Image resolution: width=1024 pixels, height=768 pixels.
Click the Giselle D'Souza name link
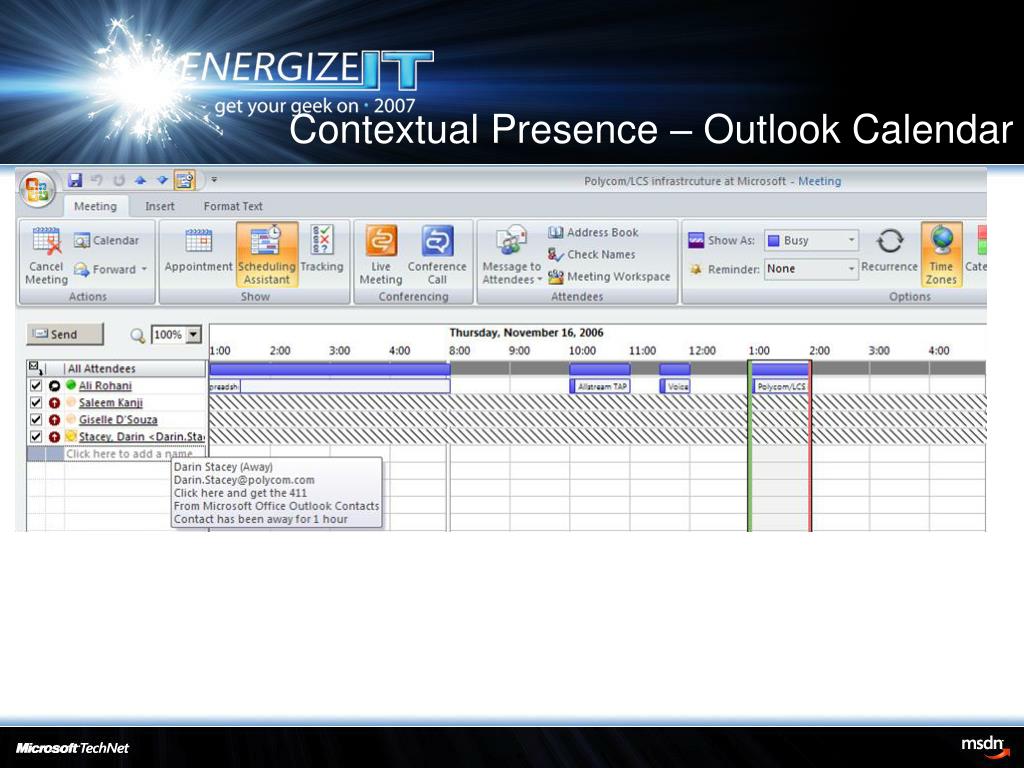[118, 420]
